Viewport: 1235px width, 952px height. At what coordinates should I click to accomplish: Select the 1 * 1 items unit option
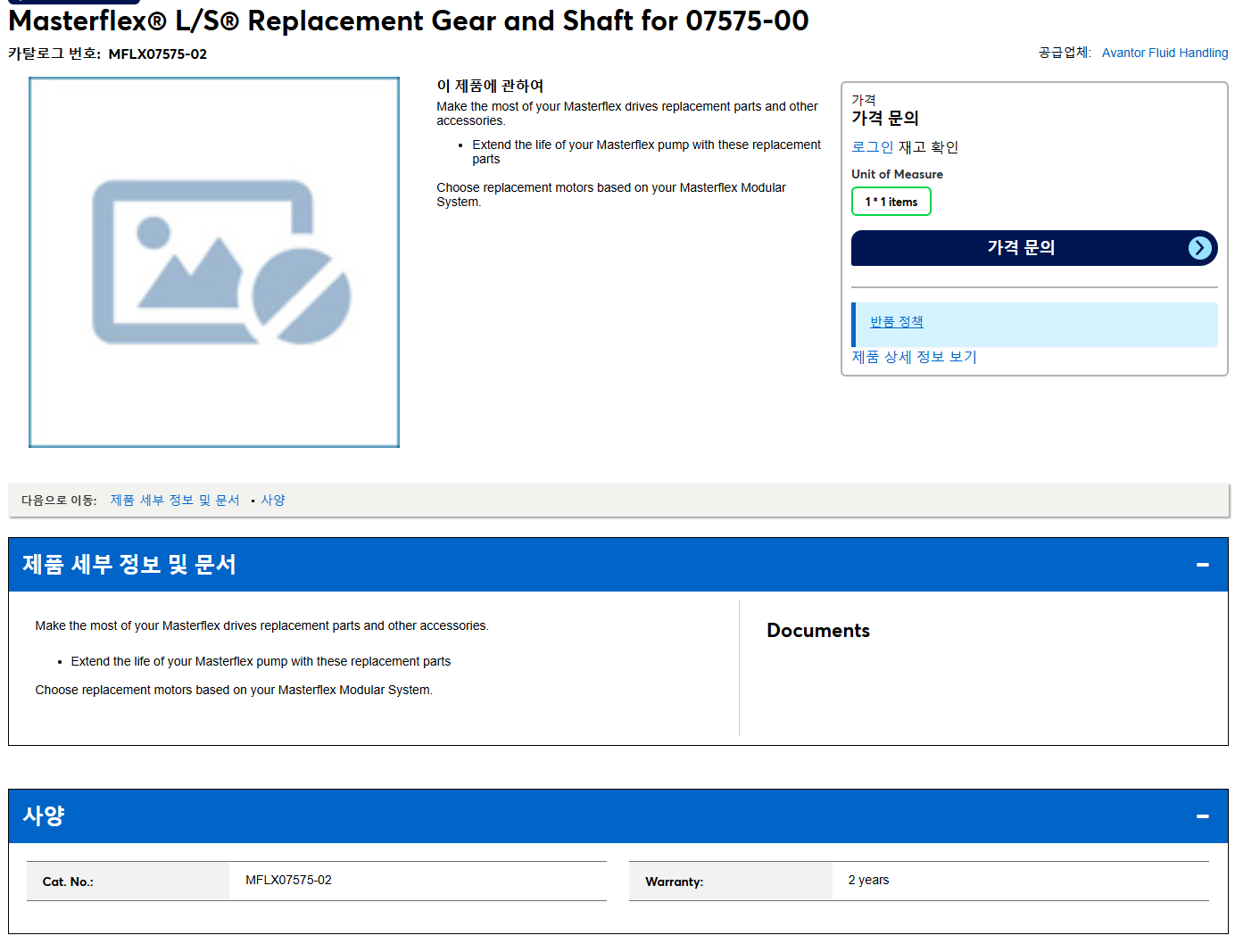tap(891, 202)
